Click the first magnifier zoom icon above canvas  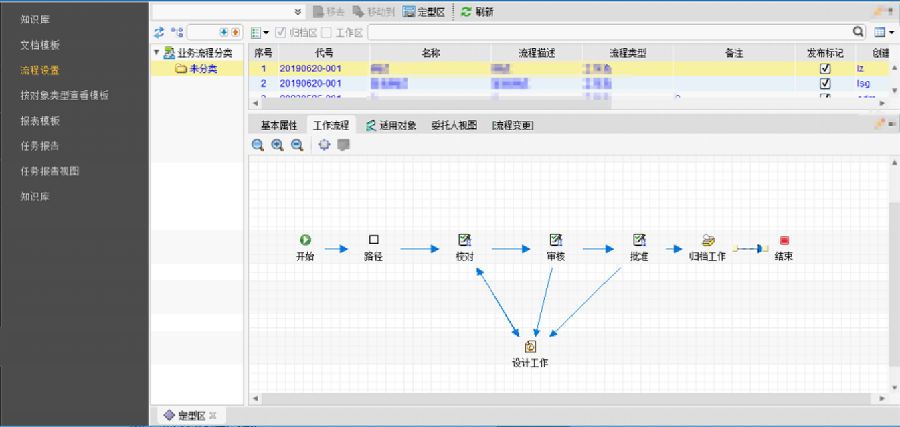click(x=258, y=145)
